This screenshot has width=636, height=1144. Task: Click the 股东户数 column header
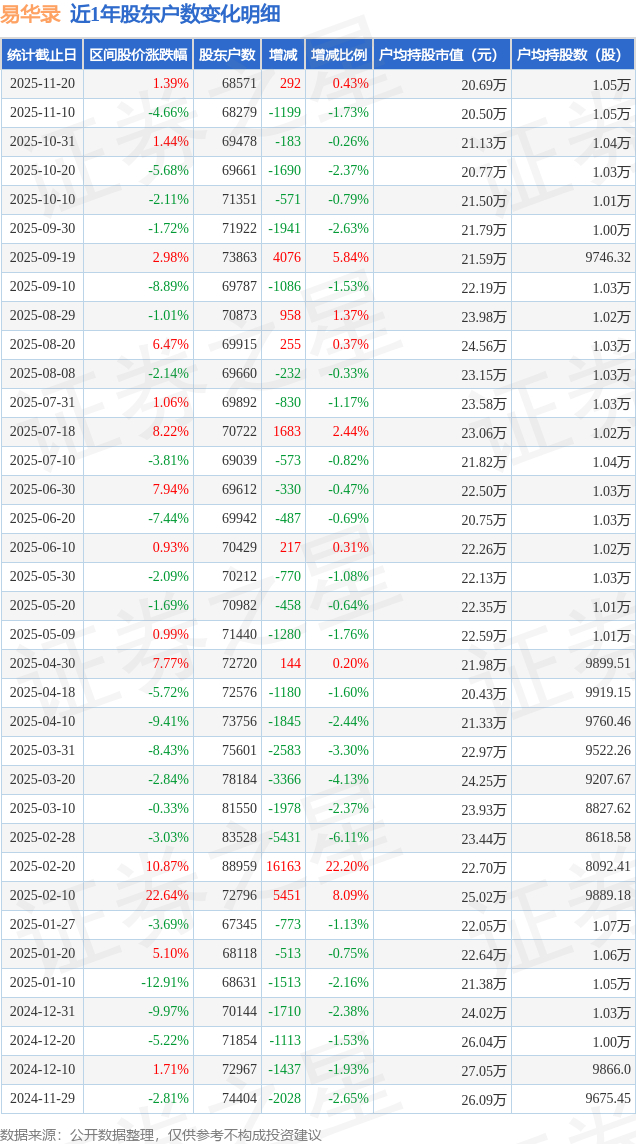point(227,55)
